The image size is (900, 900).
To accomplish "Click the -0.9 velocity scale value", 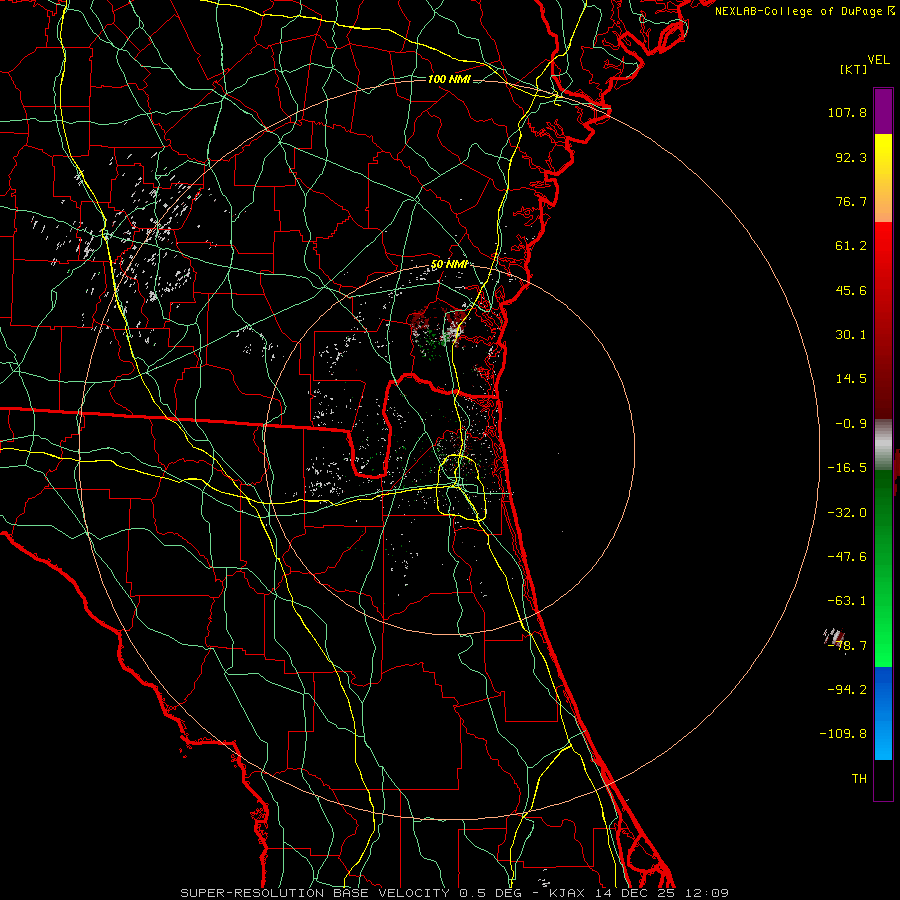I will 851,424.
